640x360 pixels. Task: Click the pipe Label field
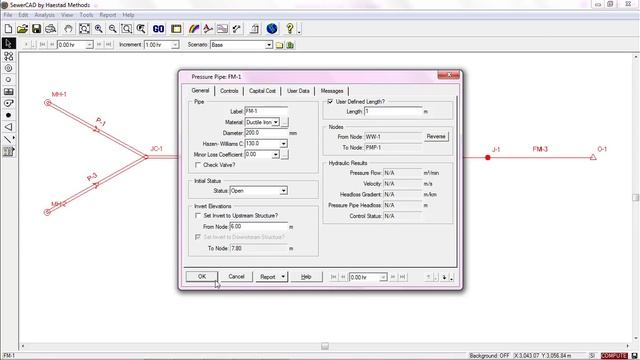pos(266,111)
